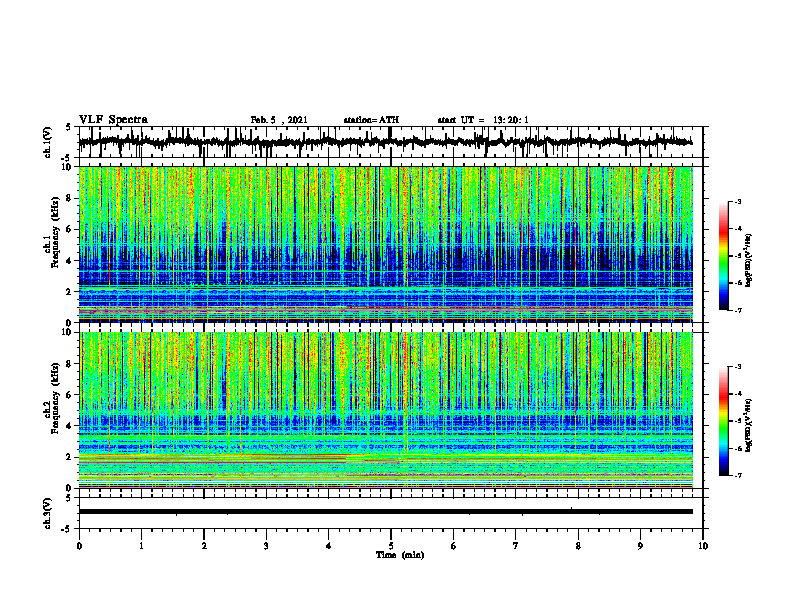
Task: Click the ch.1 spectrogram plot
Action: pos(385,244)
